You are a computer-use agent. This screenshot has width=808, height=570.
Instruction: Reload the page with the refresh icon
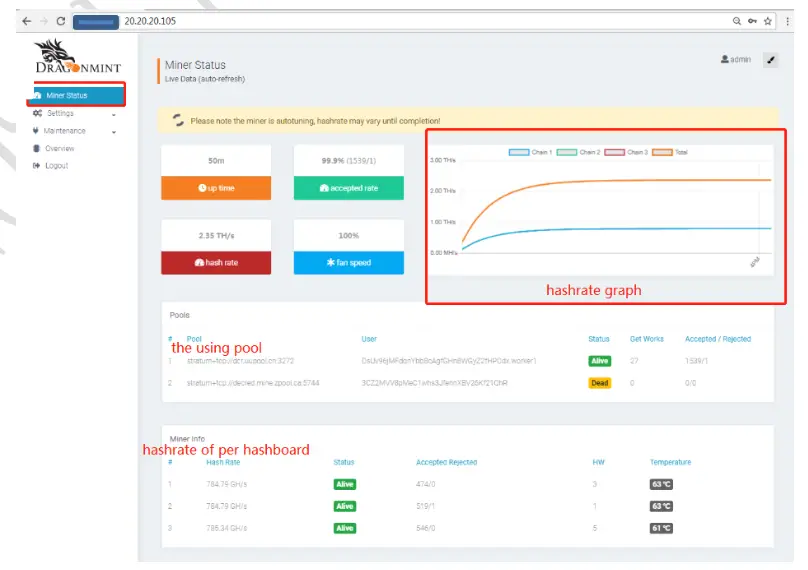tap(61, 21)
